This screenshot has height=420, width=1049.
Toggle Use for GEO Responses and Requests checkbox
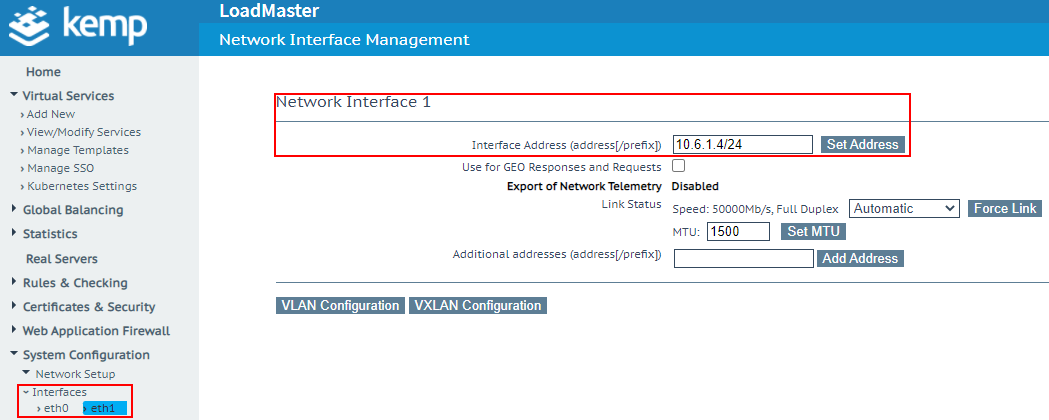[678, 166]
